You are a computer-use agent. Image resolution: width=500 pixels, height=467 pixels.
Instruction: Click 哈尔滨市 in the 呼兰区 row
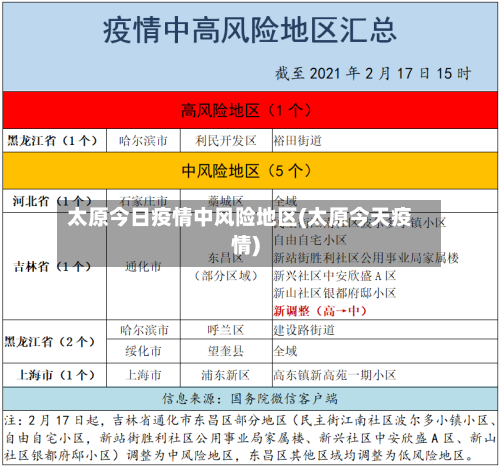point(143,330)
